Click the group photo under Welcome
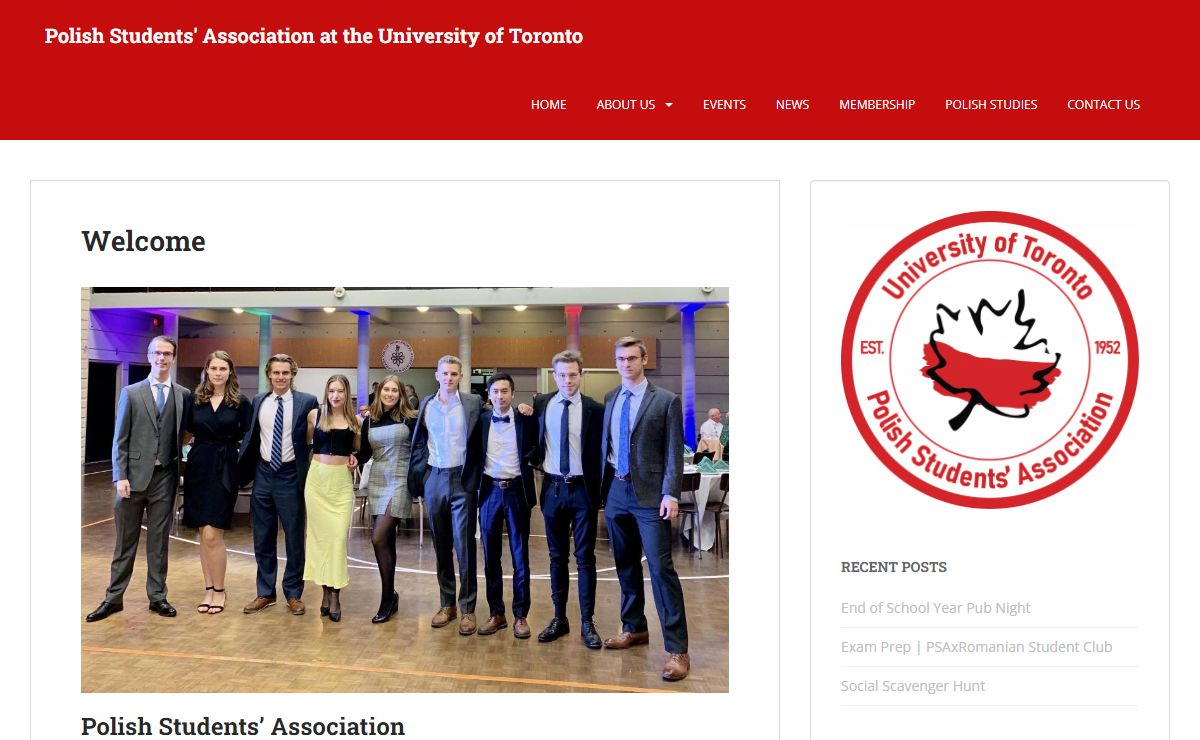The width and height of the screenshot is (1200, 740). (405, 490)
